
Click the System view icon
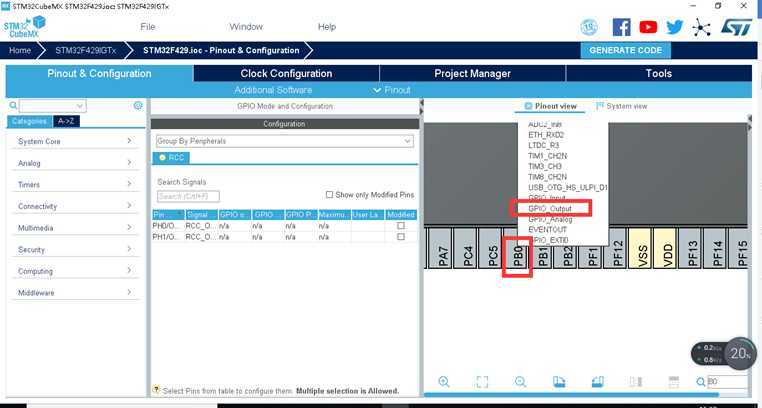[600, 106]
